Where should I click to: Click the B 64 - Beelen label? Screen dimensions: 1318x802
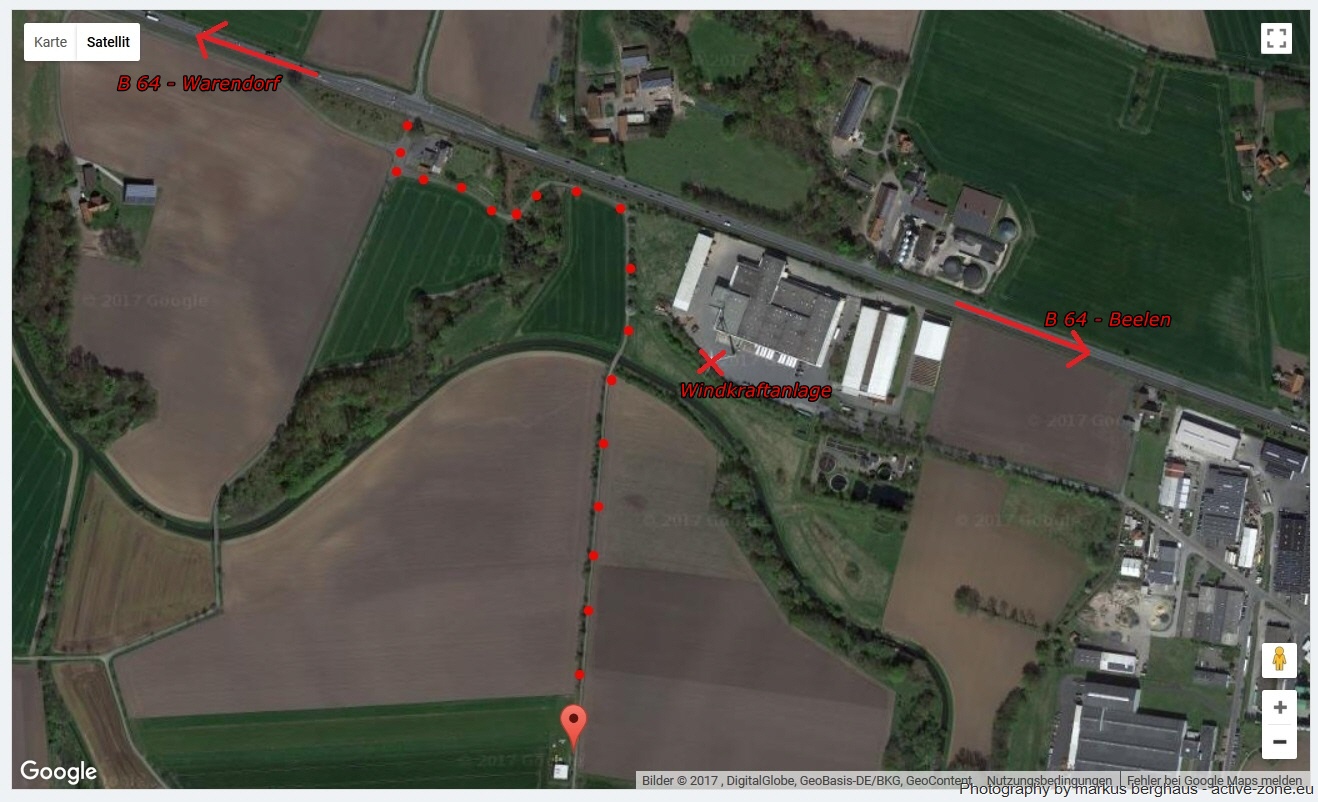pos(1107,320)
